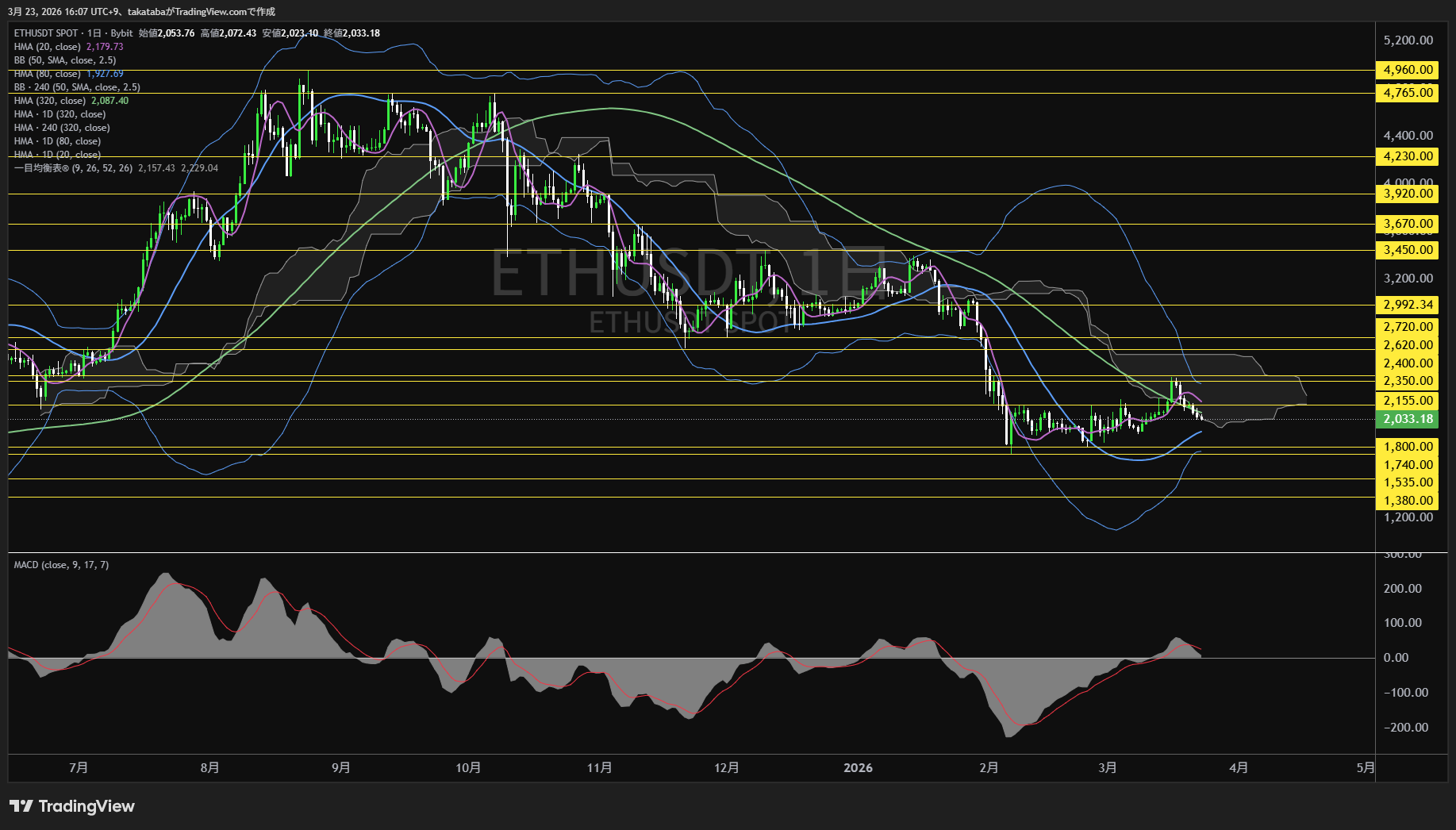Screen dimensions: 1456x830
Task: Click the HMA (320, close) indicator label
Action: tap(49, 101)
